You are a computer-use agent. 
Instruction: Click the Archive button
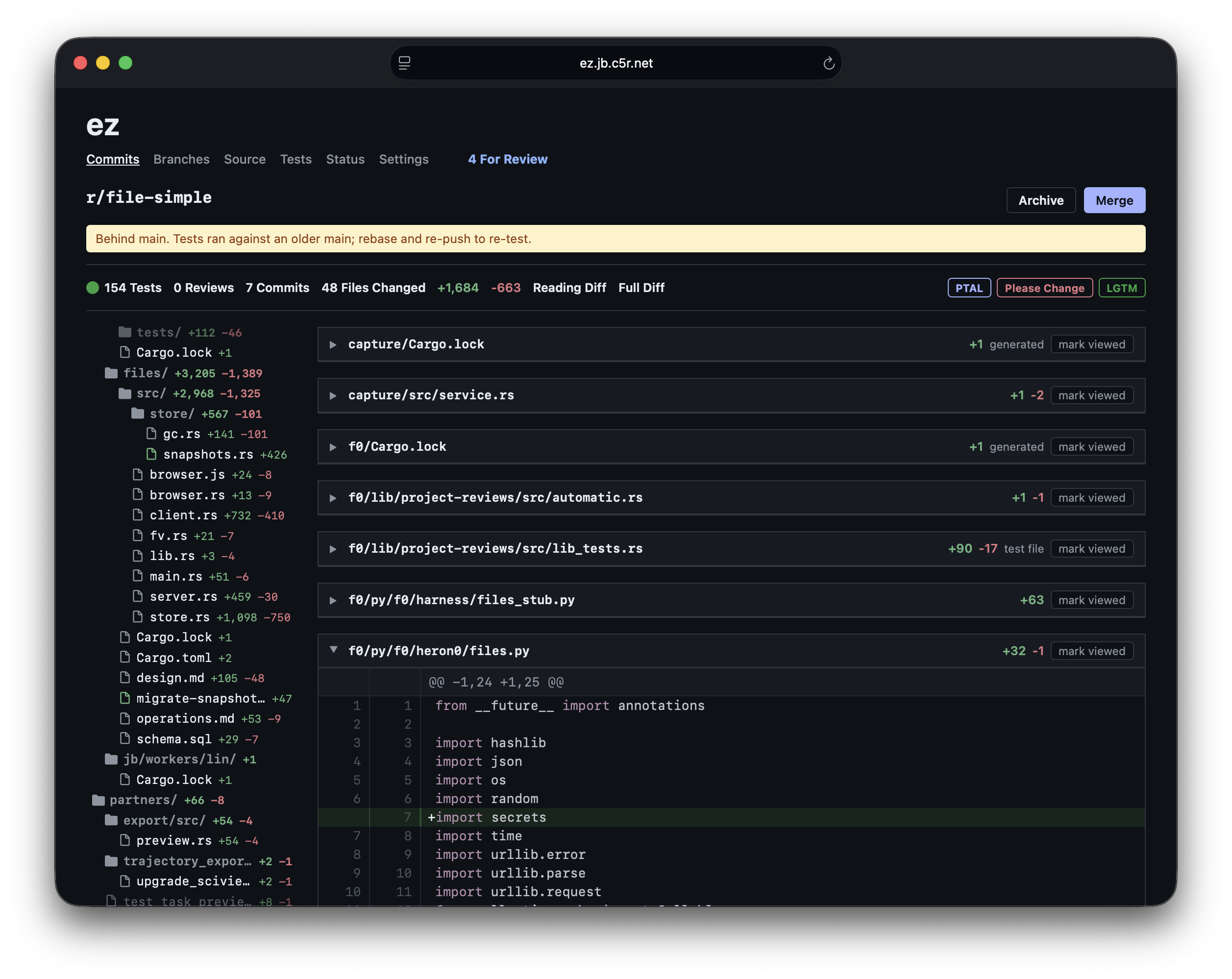tap(1040, 200)
